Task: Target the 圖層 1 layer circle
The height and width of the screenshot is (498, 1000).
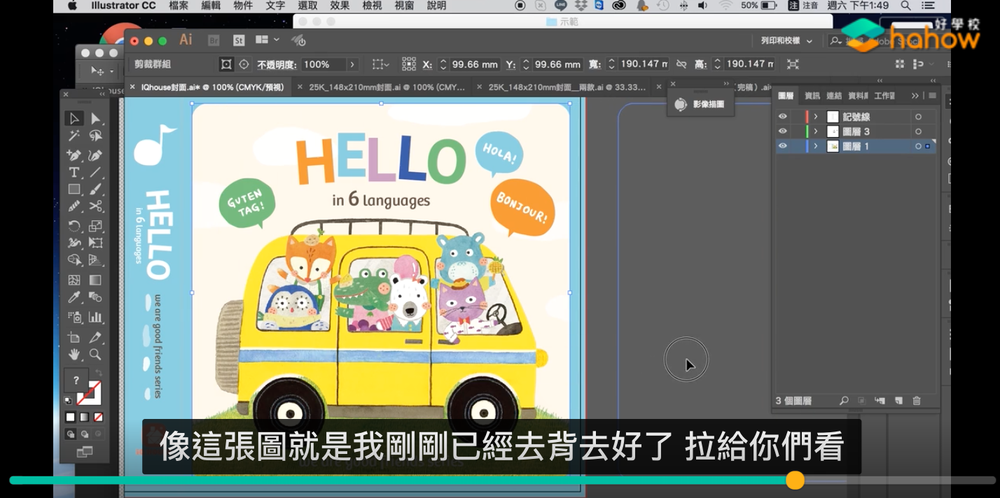Action: 918,146
